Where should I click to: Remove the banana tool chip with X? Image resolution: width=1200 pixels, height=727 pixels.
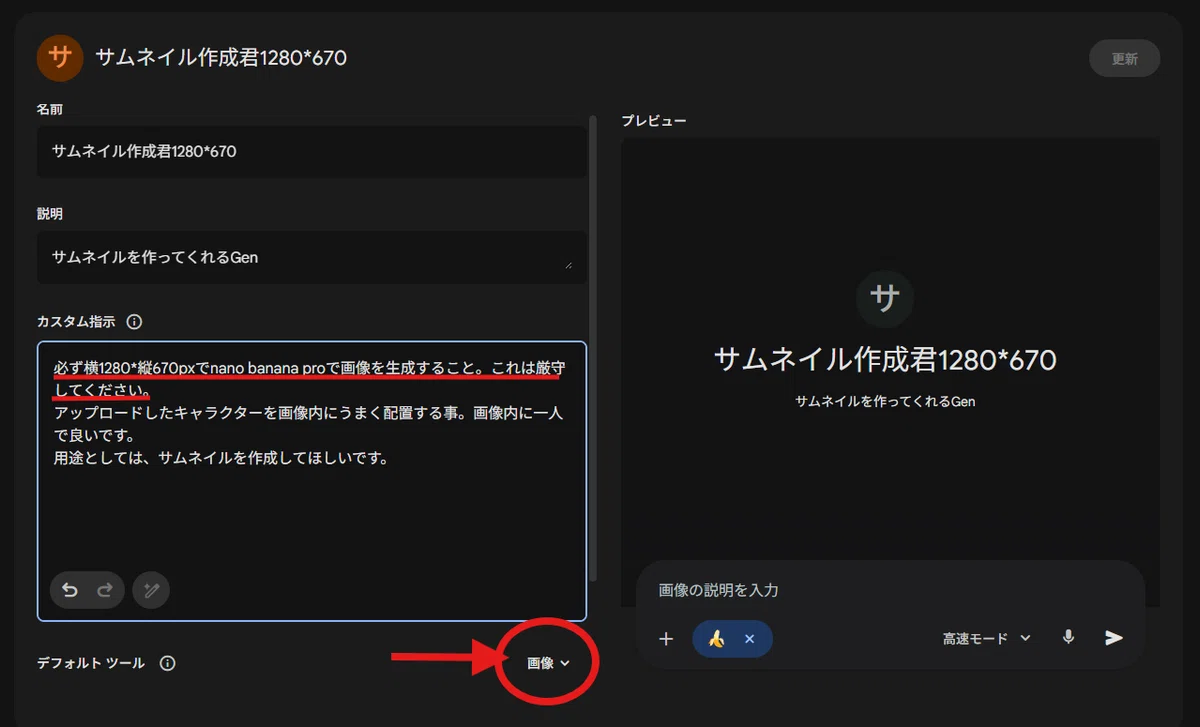(x=749, y=638)
